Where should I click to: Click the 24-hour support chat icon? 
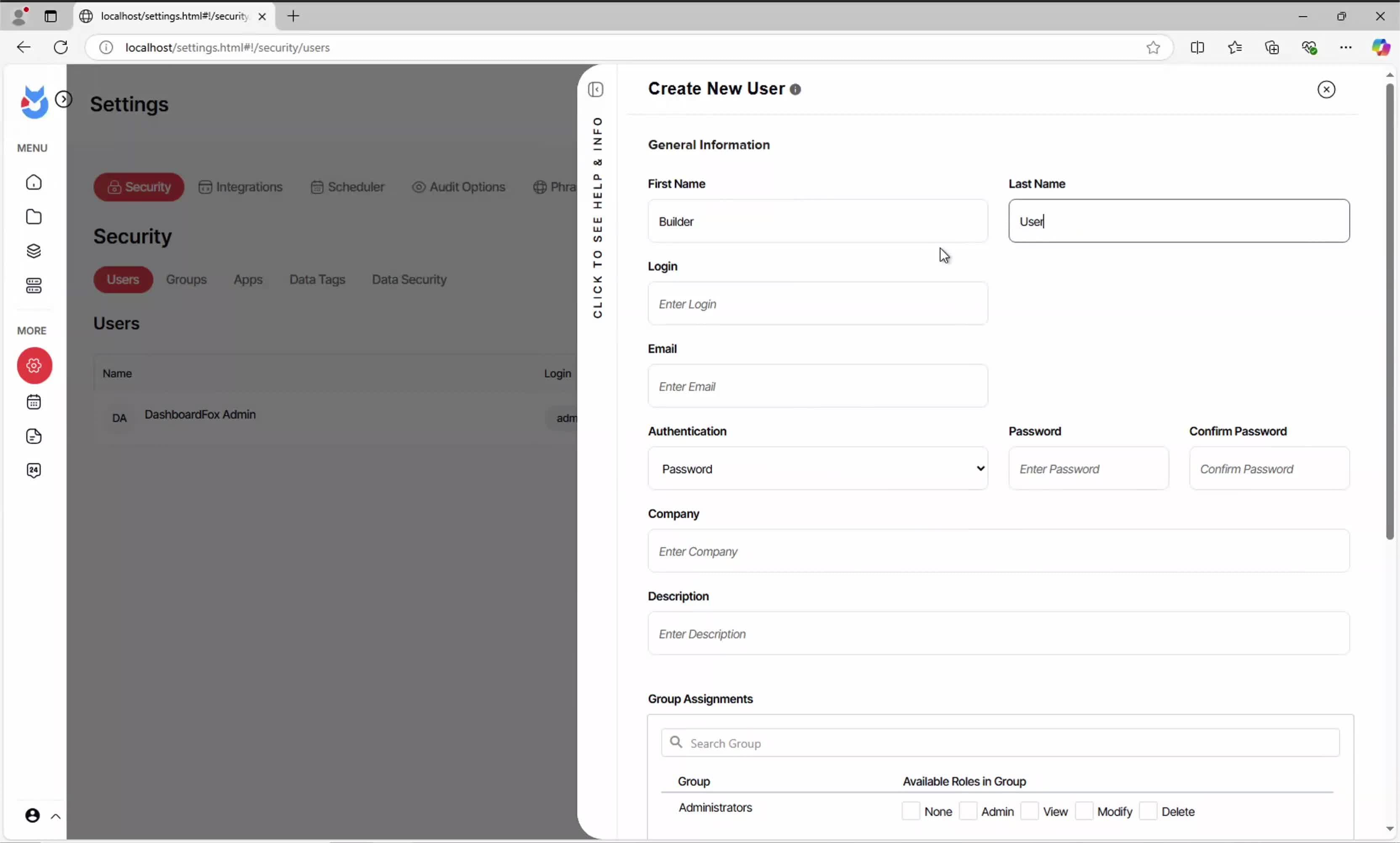34,470
